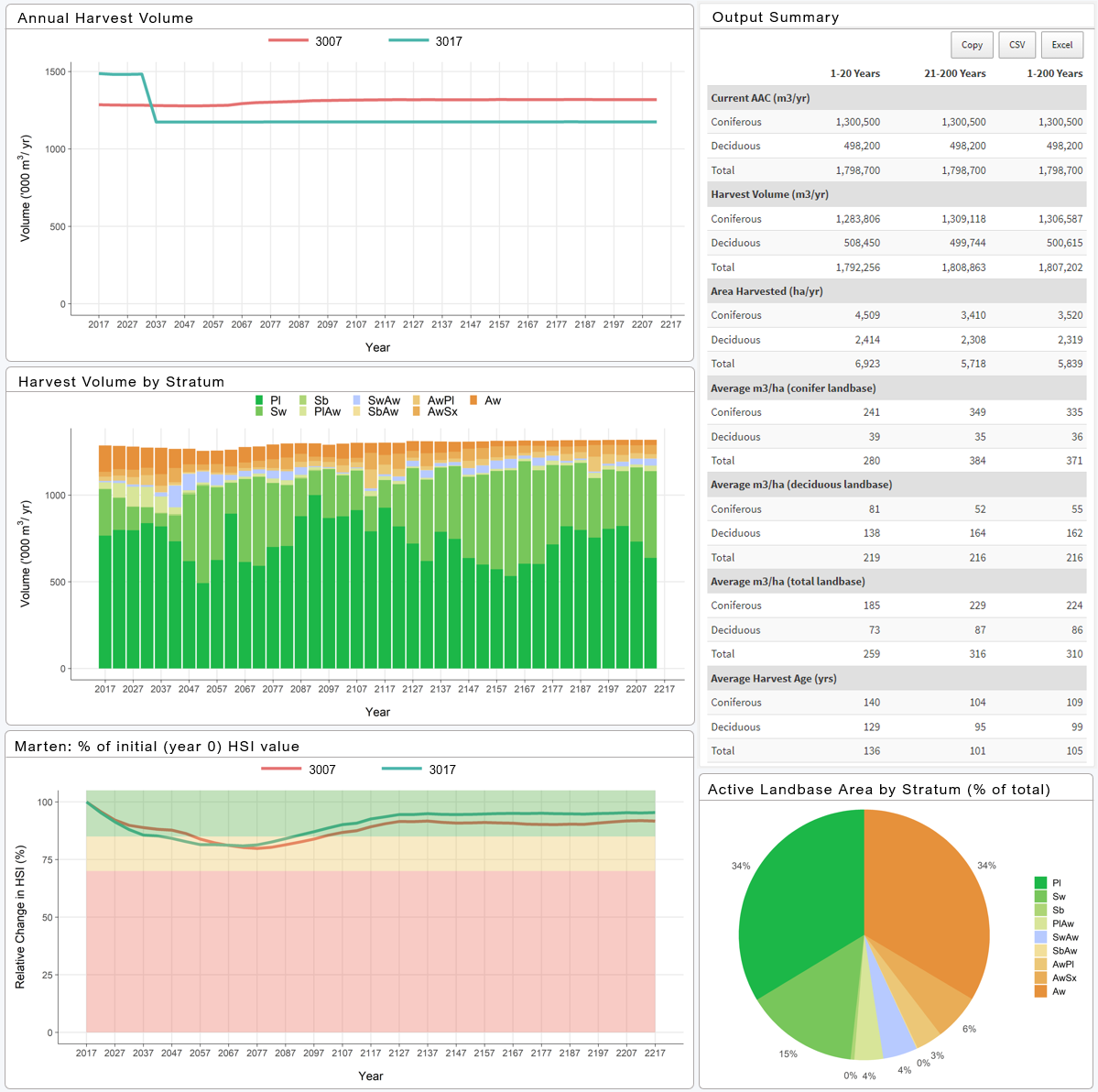
Task: Click the Pl swatch in the pie chart legend
Action: pyautogui.click(x=1040, y=883)
